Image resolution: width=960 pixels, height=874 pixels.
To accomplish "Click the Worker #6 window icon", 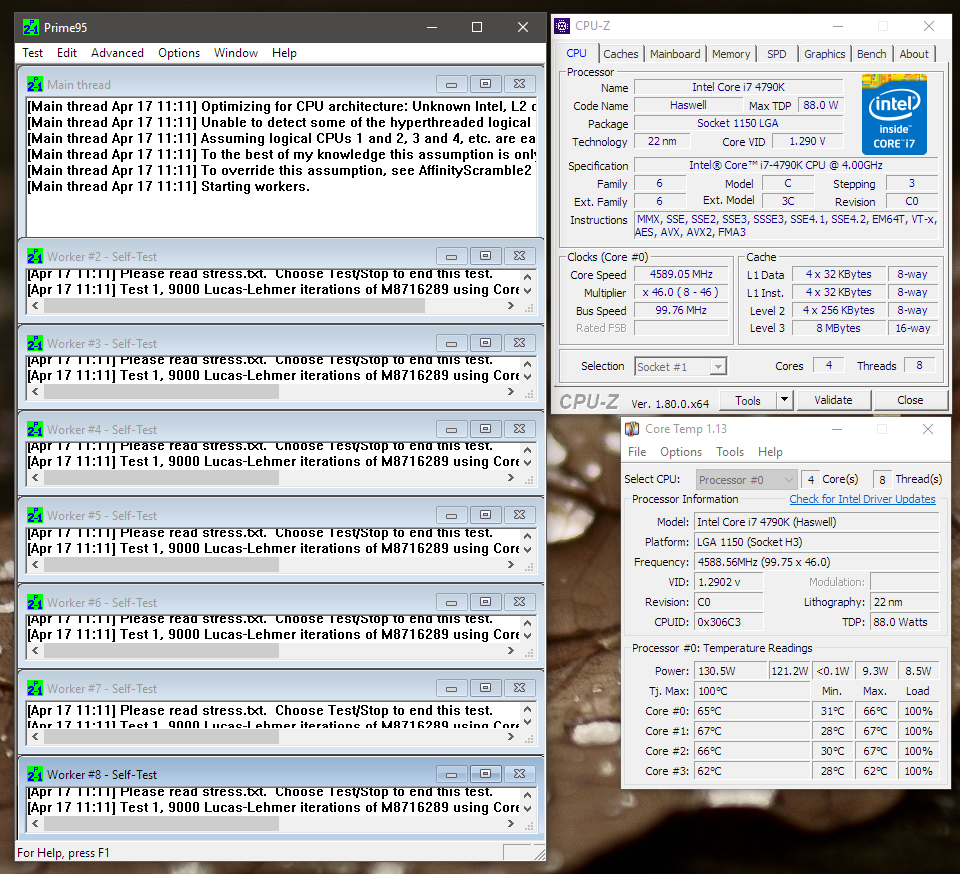I will (35, 603).
